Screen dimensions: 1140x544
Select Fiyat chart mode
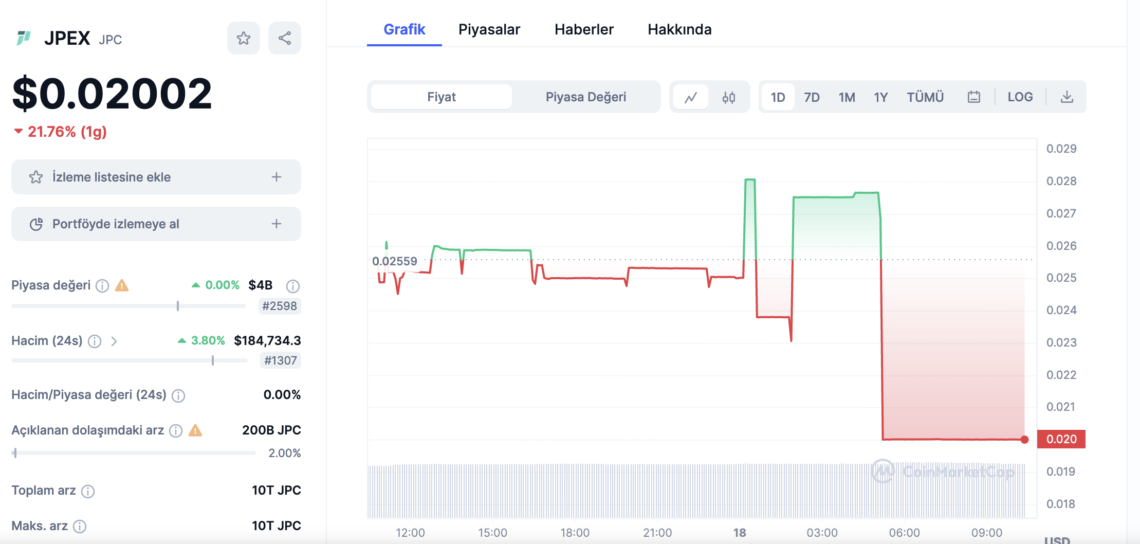(441, 97)
